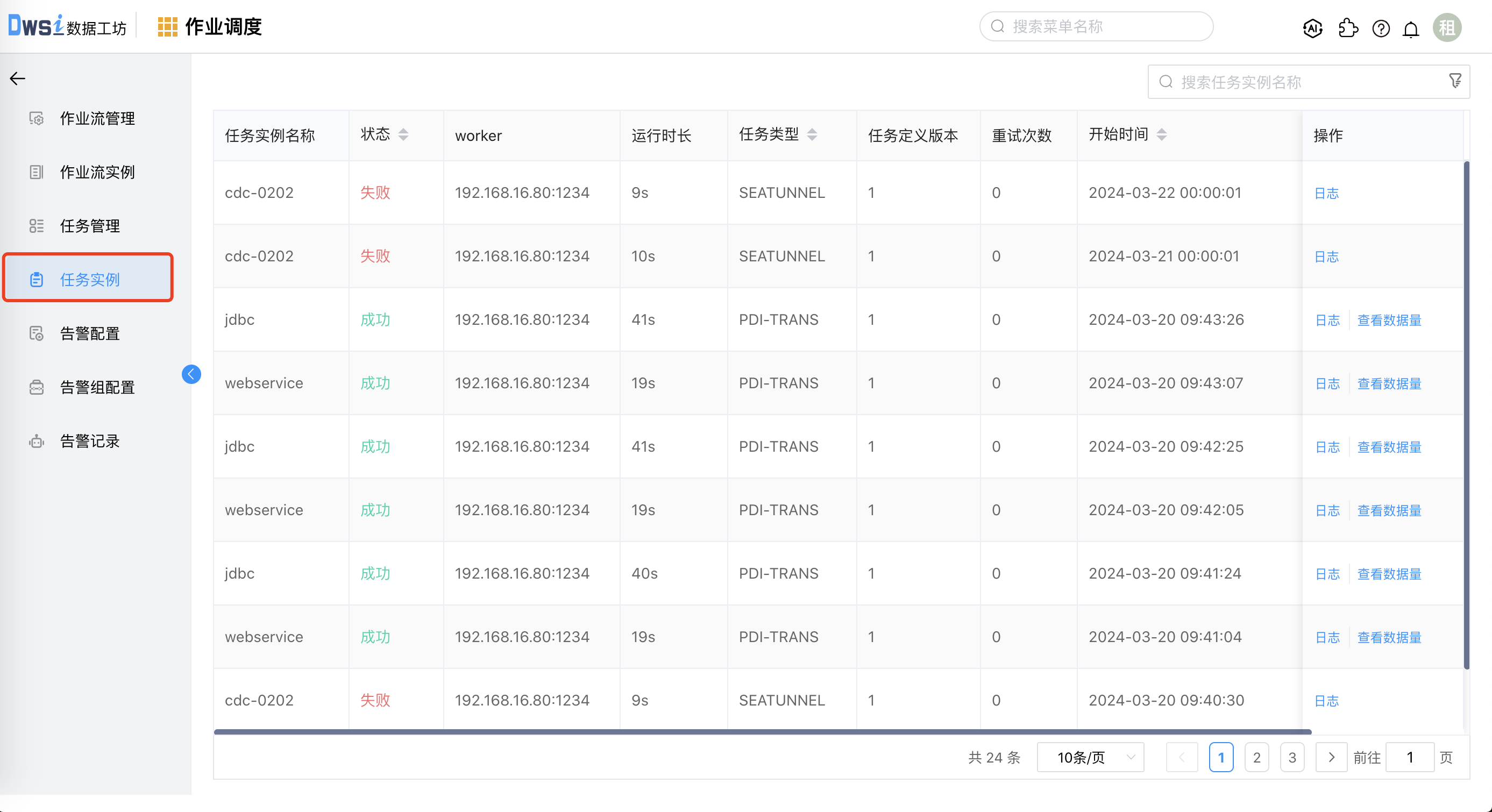Open the 10条/页 page size dropdown

(x=1090, y=757)
